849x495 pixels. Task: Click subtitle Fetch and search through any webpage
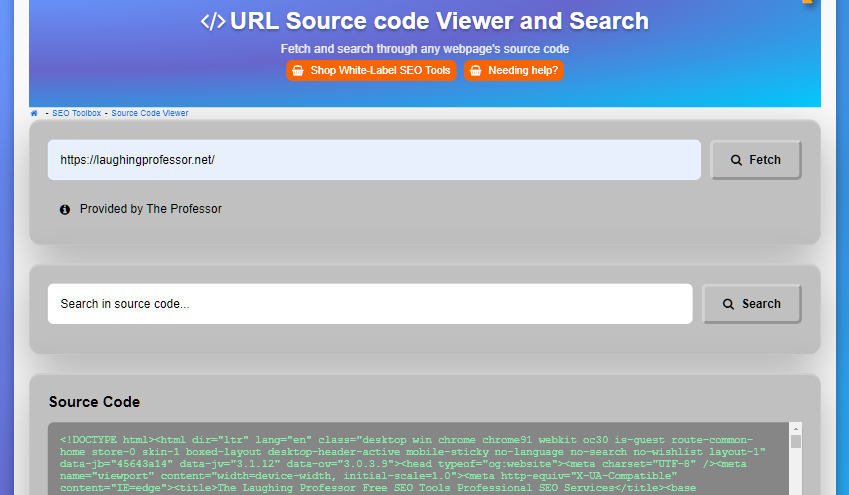424,49
